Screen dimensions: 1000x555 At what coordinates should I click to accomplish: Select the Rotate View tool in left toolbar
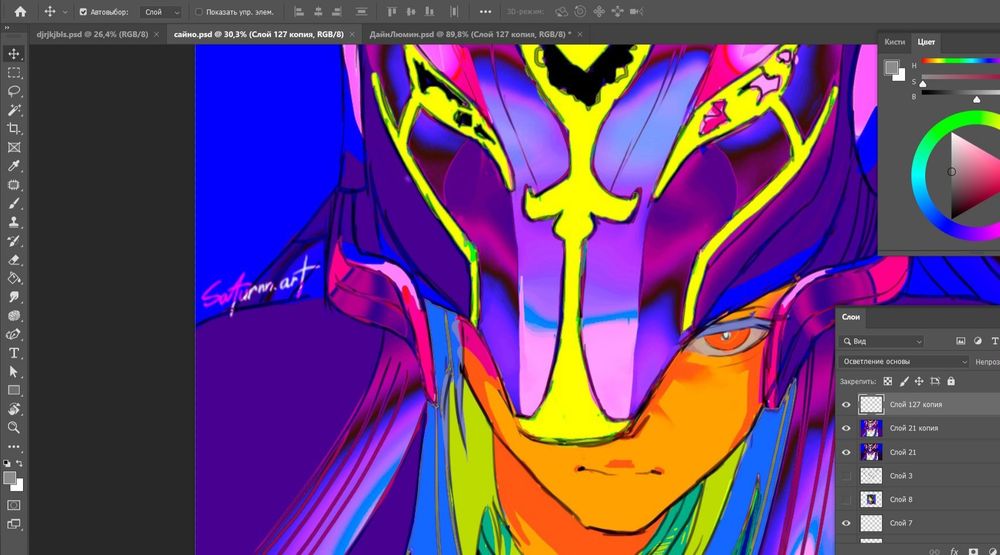point(14,409)
